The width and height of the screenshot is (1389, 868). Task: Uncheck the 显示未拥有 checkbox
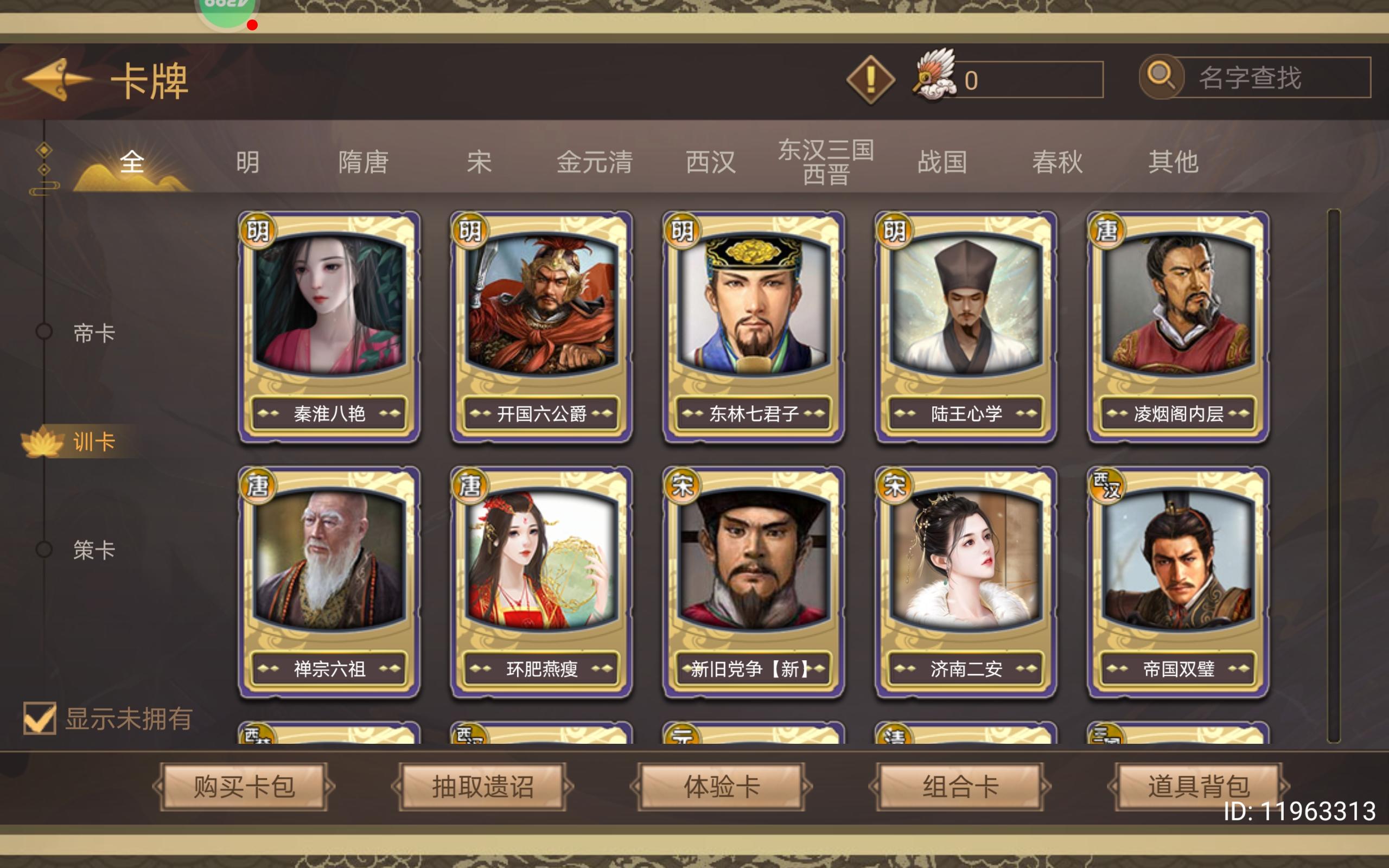[40, 718]
